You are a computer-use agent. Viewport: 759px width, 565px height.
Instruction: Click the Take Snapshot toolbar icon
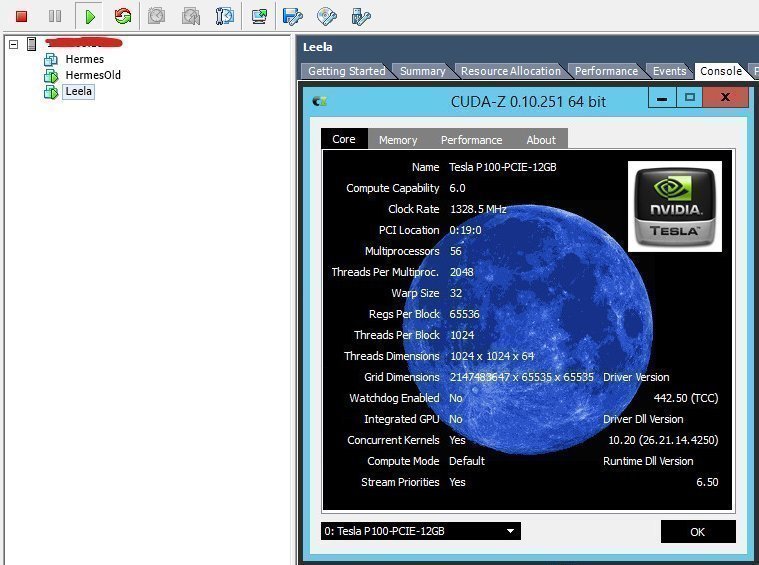pyautogui.click(x=157, y=17)
